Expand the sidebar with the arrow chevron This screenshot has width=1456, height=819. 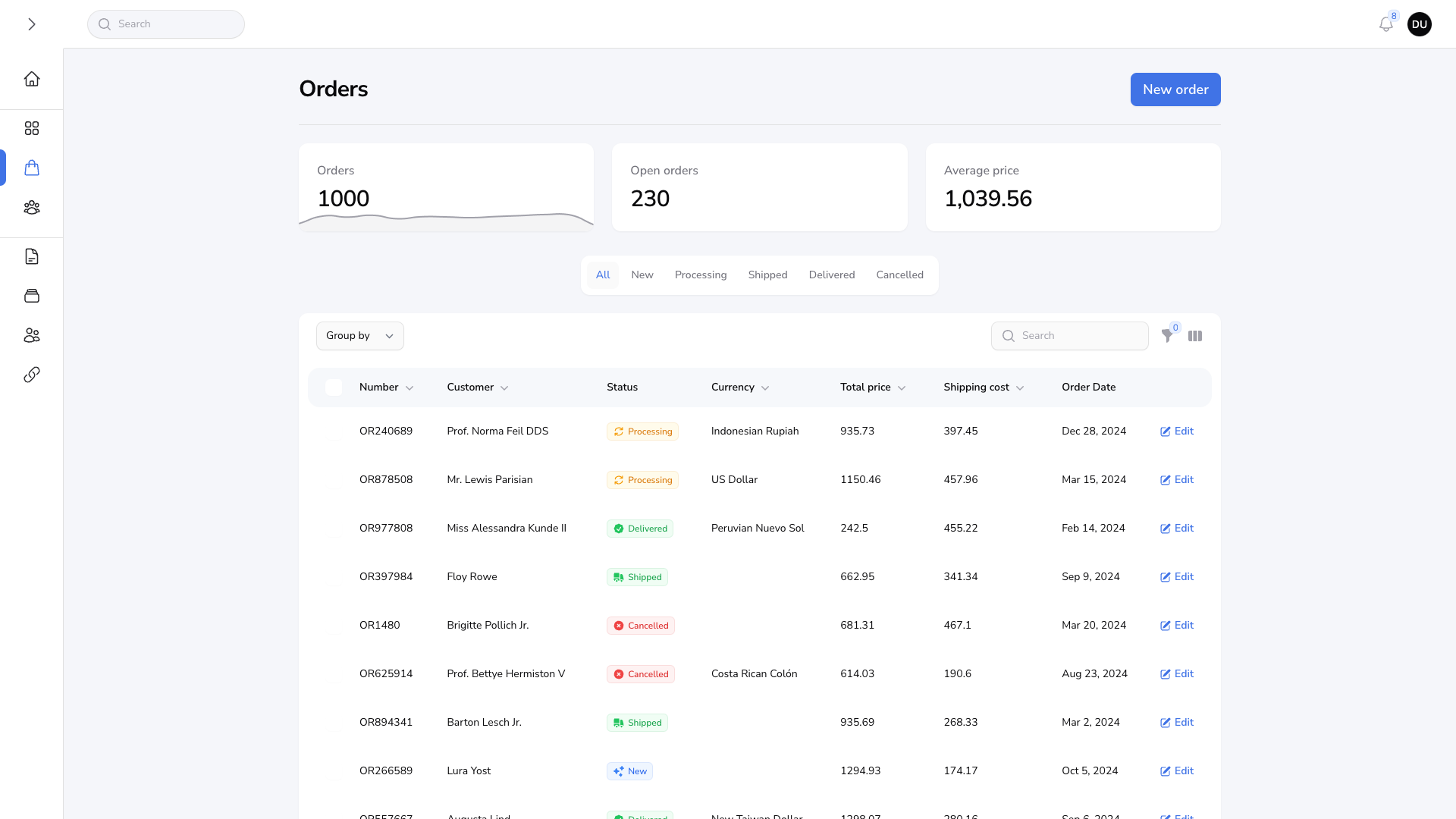32,24
